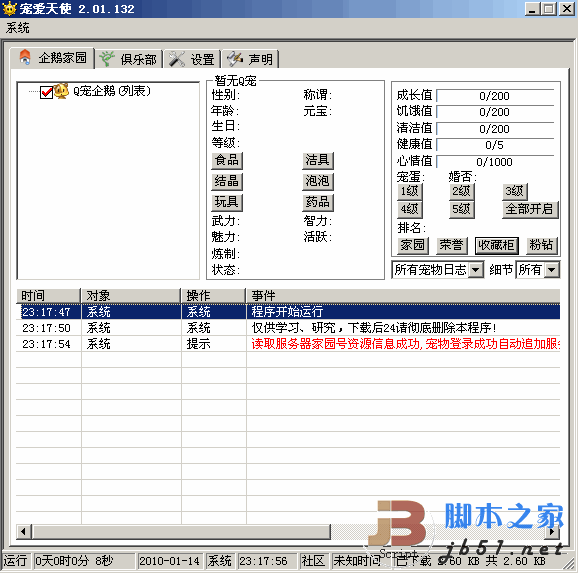This screenshot has height=573, width=578.
Task: Open the 声明 tab
Action: point(250,59)
